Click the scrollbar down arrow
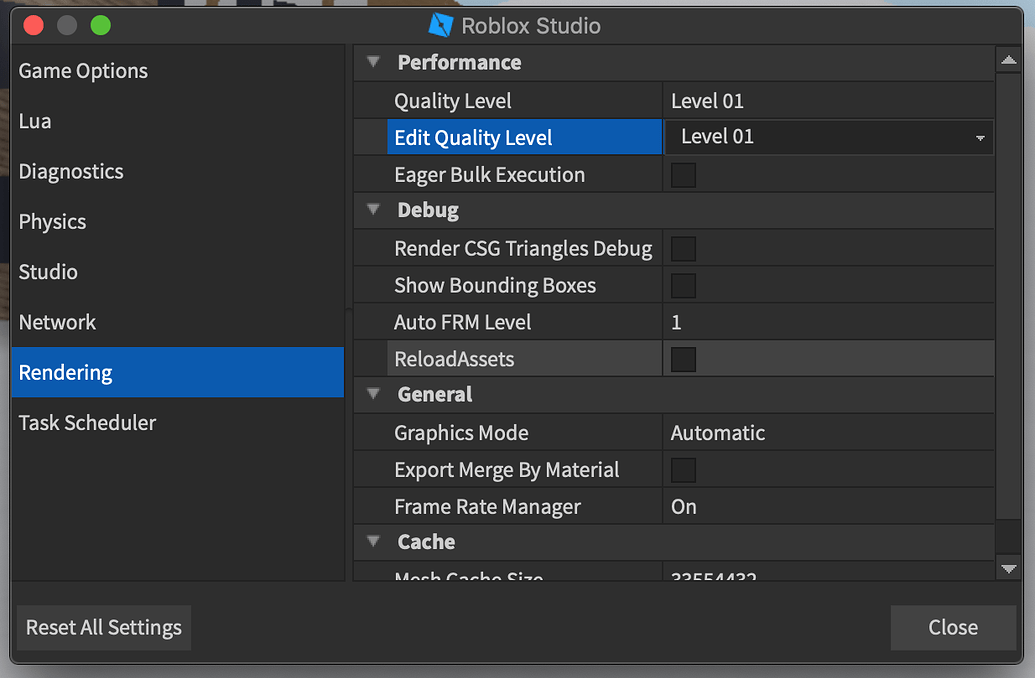Screen dimensions: 1035x678 tap(1009, 568)
